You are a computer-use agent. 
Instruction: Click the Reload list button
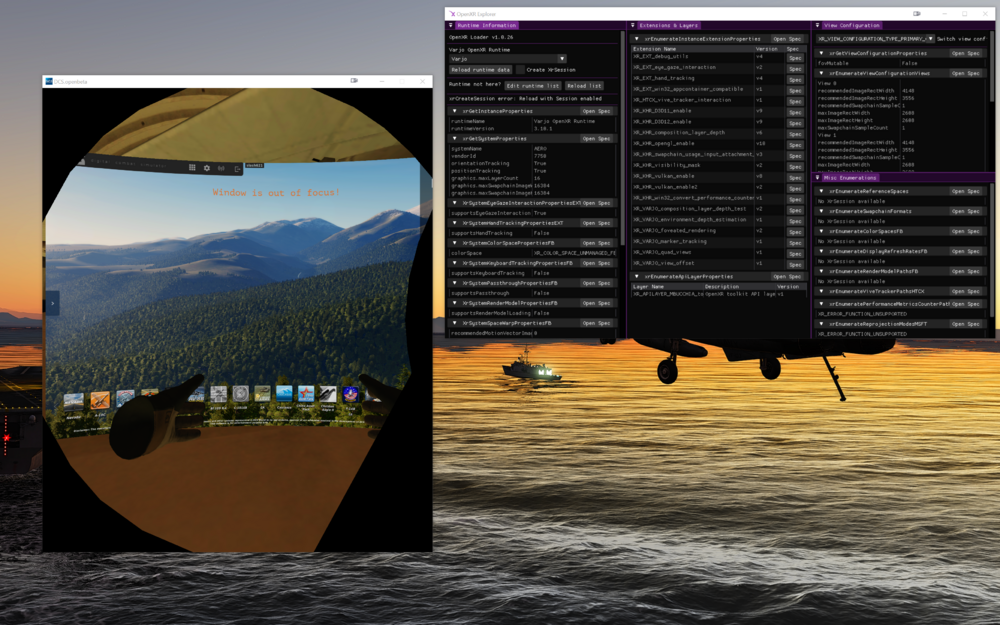(584, 85)
